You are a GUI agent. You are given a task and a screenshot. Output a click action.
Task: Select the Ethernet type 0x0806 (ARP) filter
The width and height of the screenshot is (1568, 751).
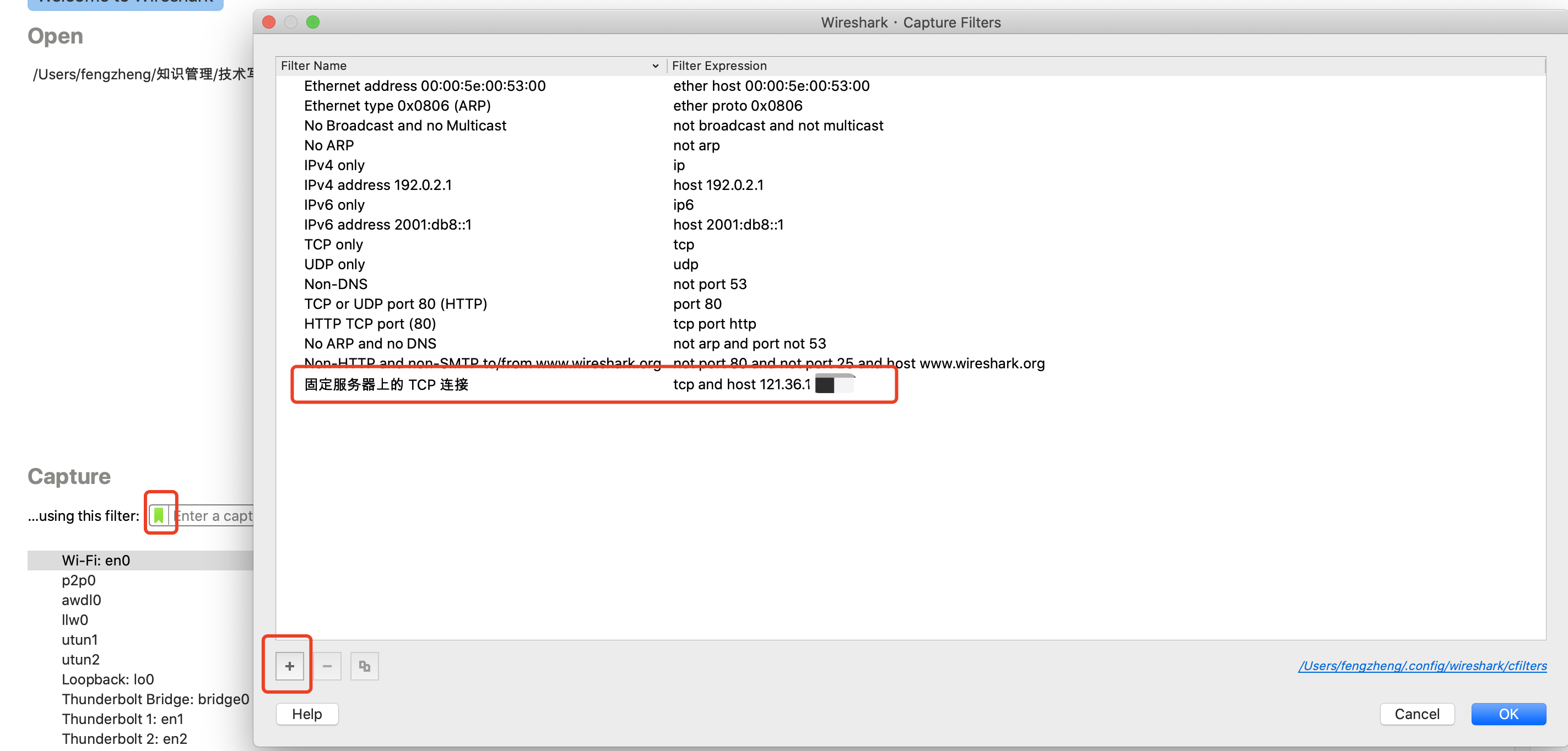click(x=397, y=106)
